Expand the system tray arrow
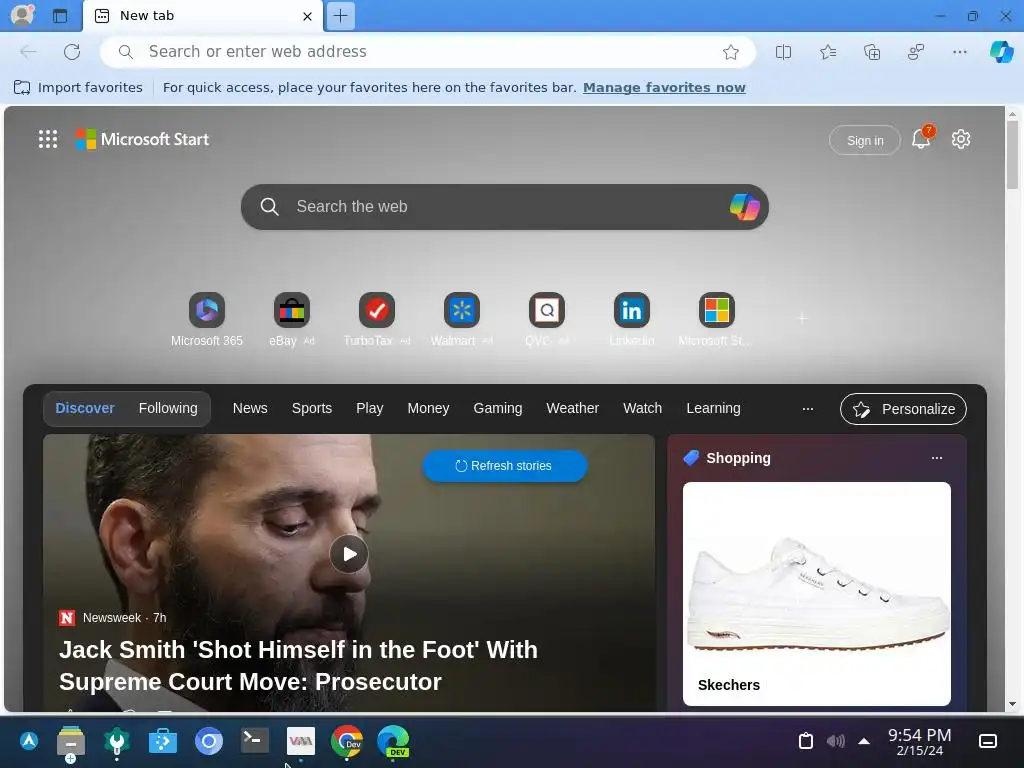Screen dimensions: 1024x768 (x=864, y=741)
